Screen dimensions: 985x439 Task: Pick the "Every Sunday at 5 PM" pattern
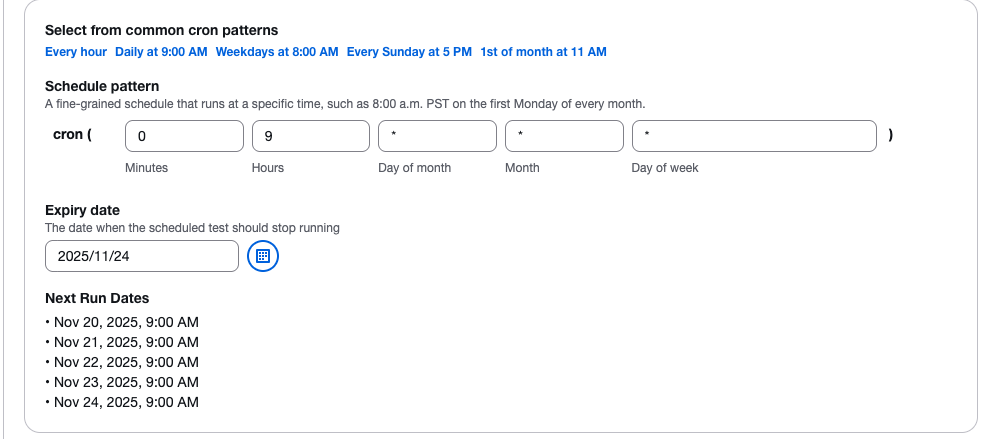pos(409,52)
